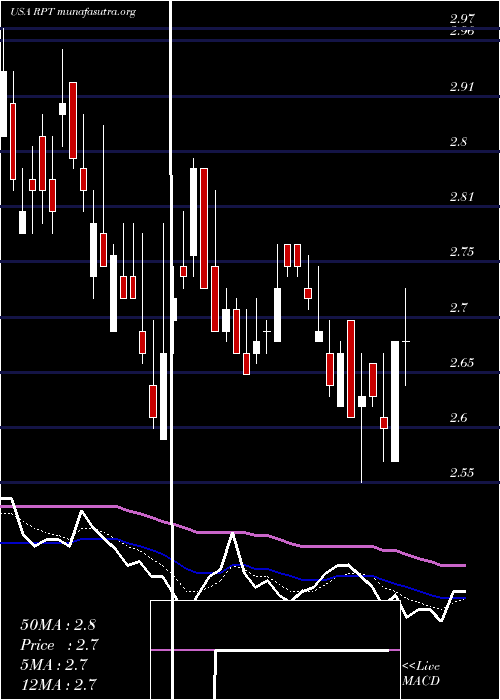The width and height of the screenshot is (500, 700).
Task: Click the <<Live MACD label
Action: pyautogui.click(x=421, y=674)
